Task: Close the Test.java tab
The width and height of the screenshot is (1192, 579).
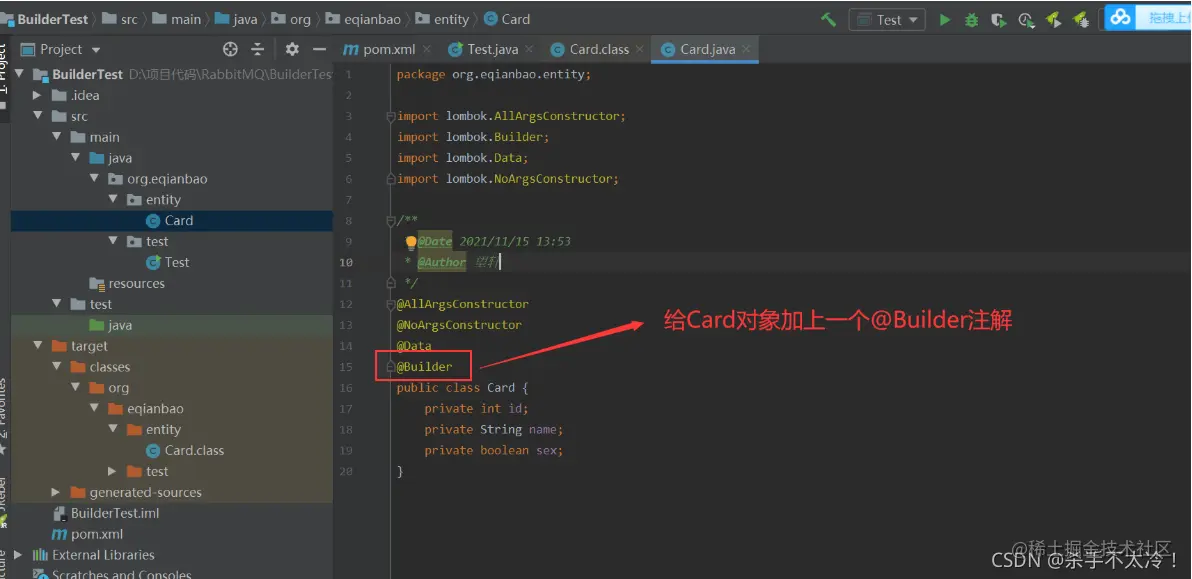Action: point(529,49)
